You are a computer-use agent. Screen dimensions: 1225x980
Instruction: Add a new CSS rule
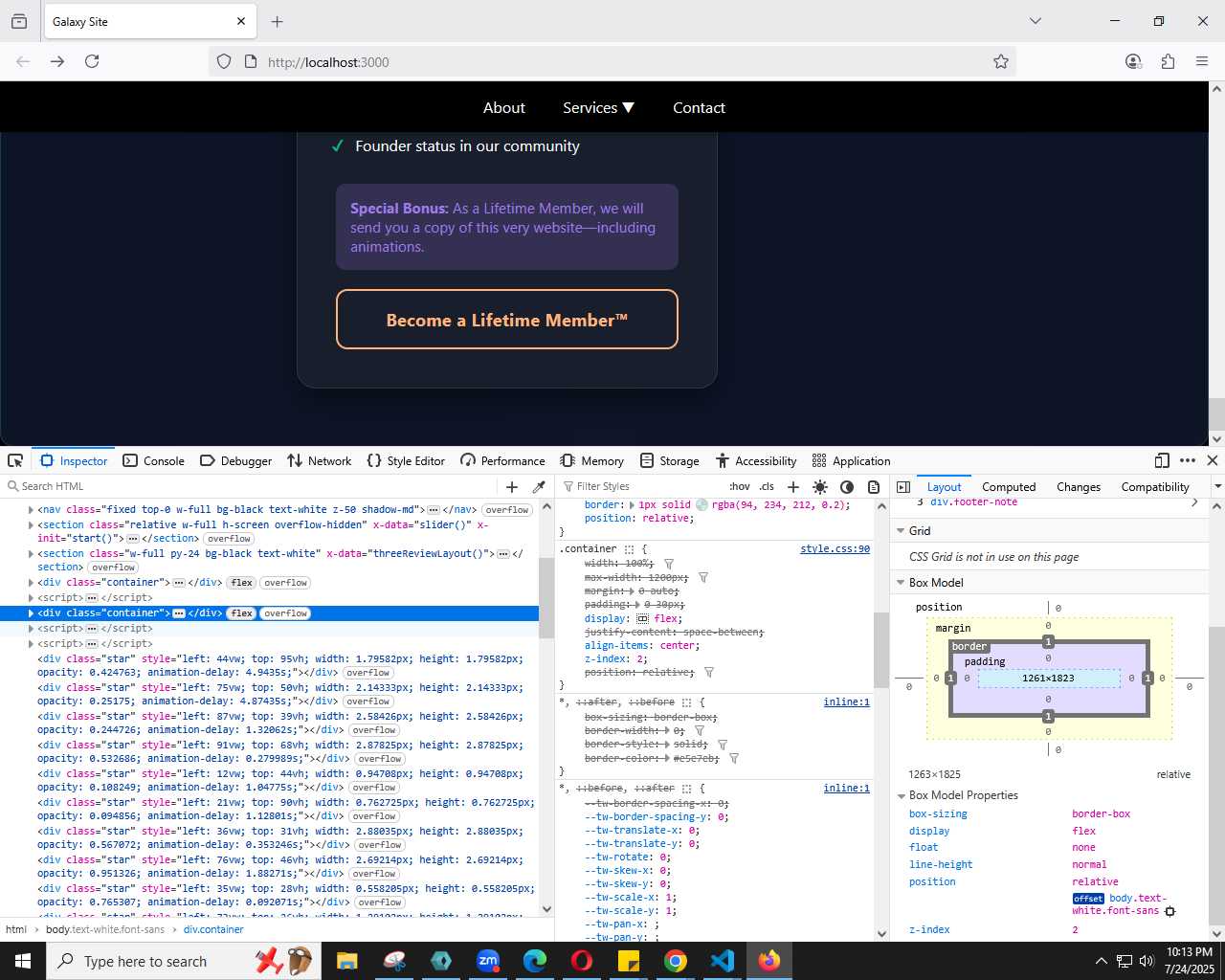[792, 487]
